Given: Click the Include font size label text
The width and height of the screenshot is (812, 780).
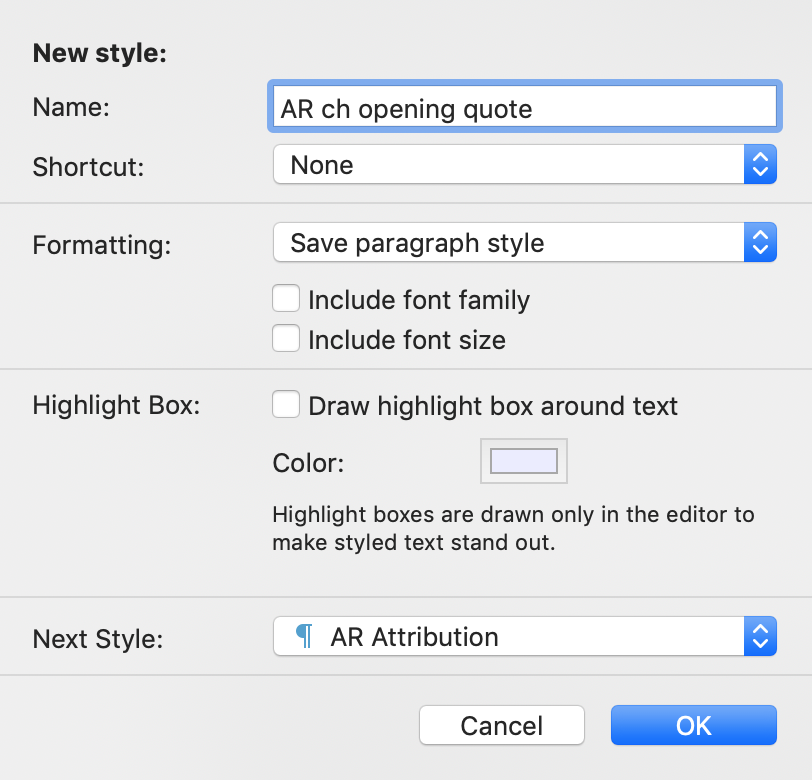Looking at the screenshot, I should click(x=407, y=340).
